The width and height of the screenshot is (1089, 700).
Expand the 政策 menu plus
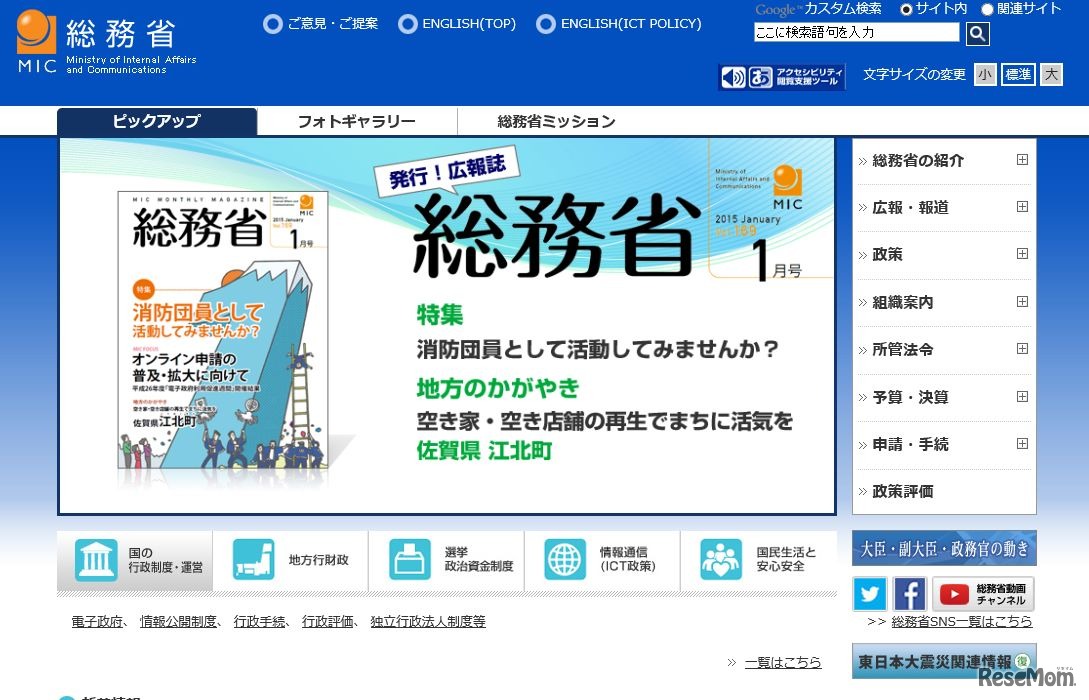[1022, 254]
